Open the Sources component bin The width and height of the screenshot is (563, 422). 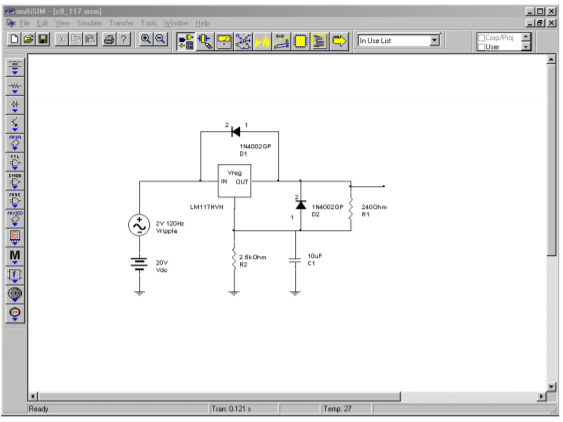[x=15, y=67]
